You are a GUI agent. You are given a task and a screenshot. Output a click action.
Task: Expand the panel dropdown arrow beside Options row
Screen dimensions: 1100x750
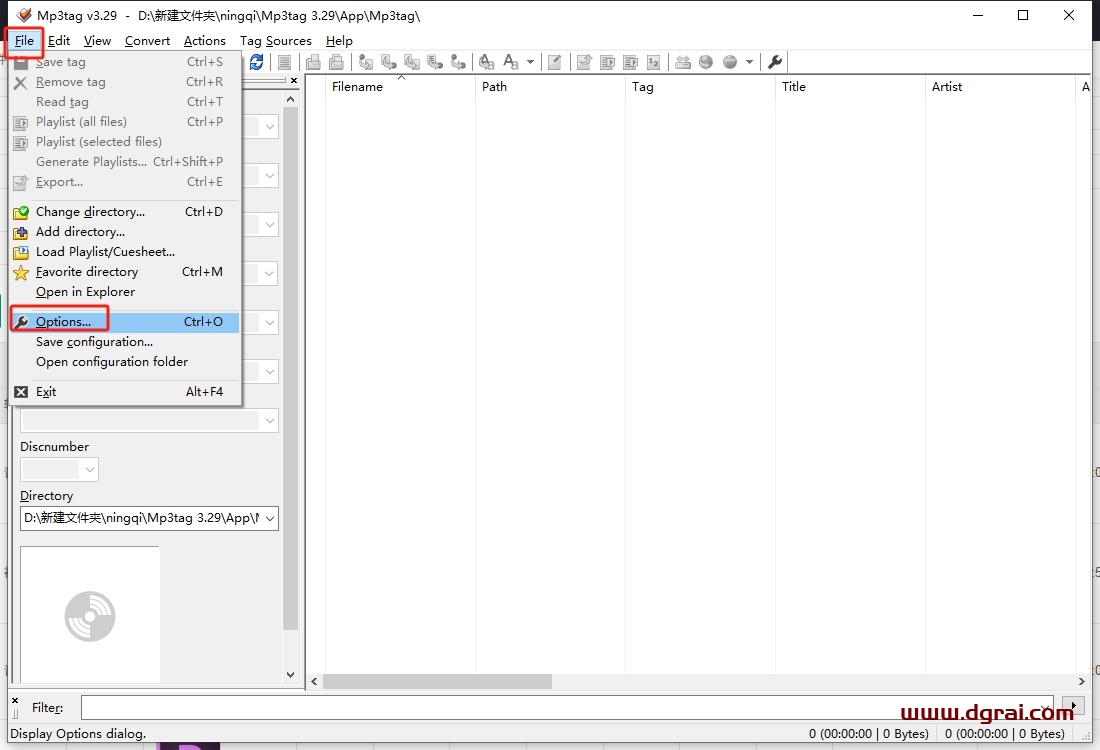pyautogui.click(x=269, y=323)
